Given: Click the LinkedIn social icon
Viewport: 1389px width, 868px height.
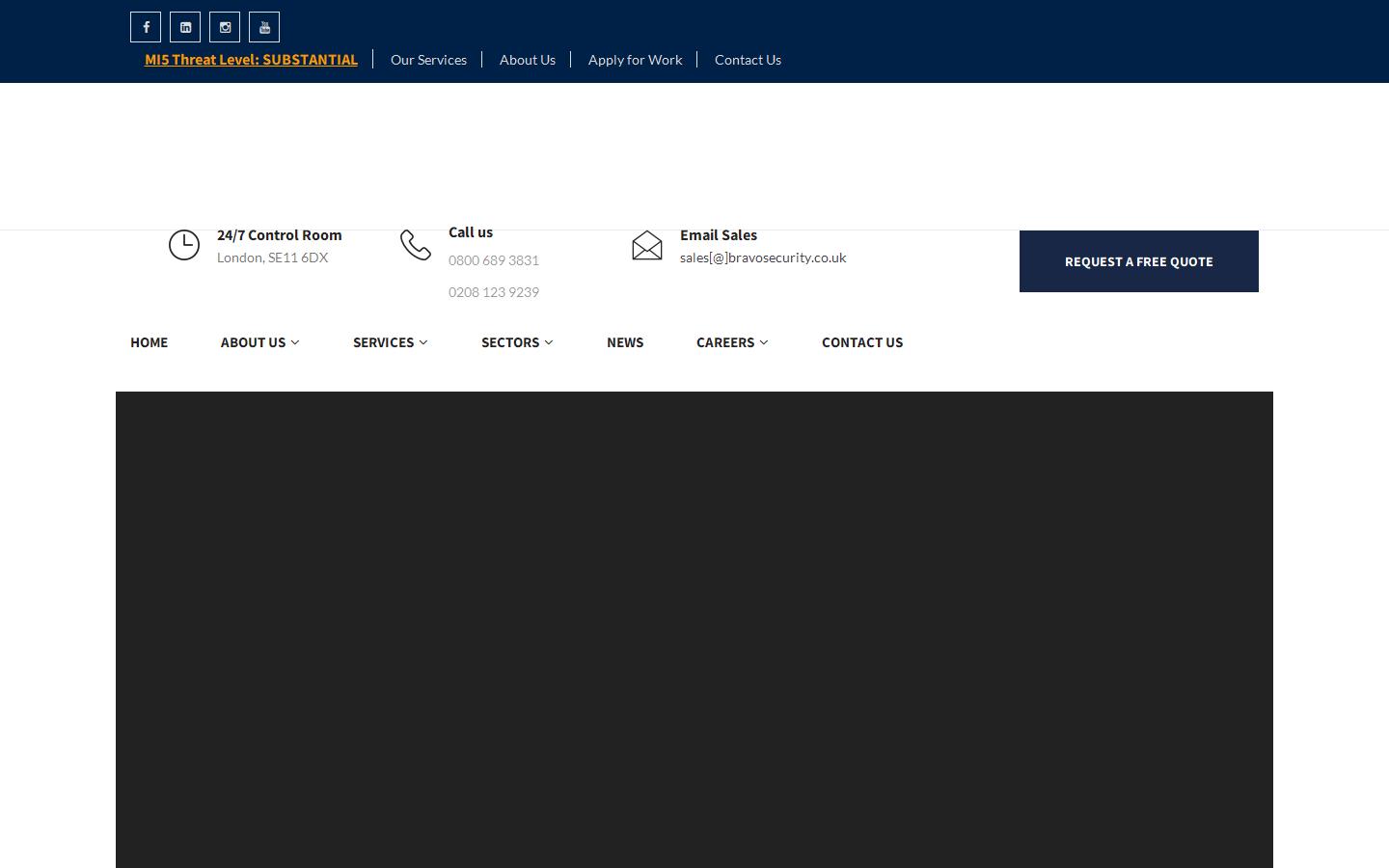Looking at the screenshot, I should (184, 26).
